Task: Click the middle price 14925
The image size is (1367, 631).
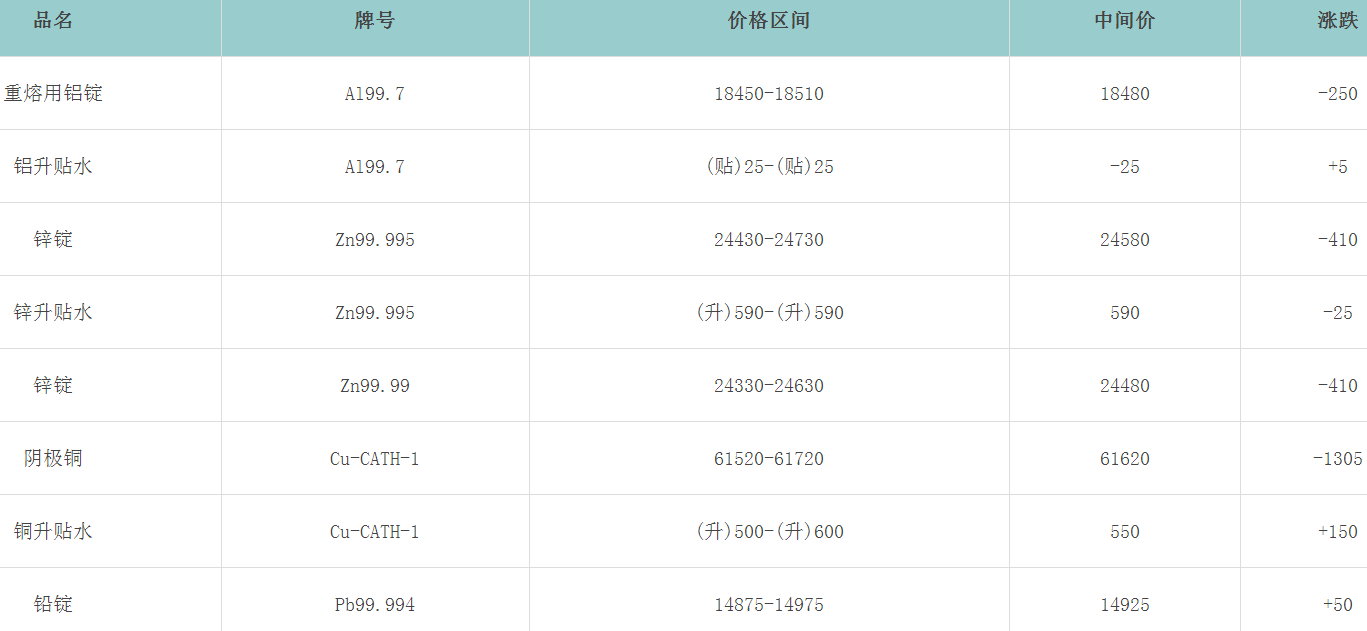Action: pos(1125,605)
